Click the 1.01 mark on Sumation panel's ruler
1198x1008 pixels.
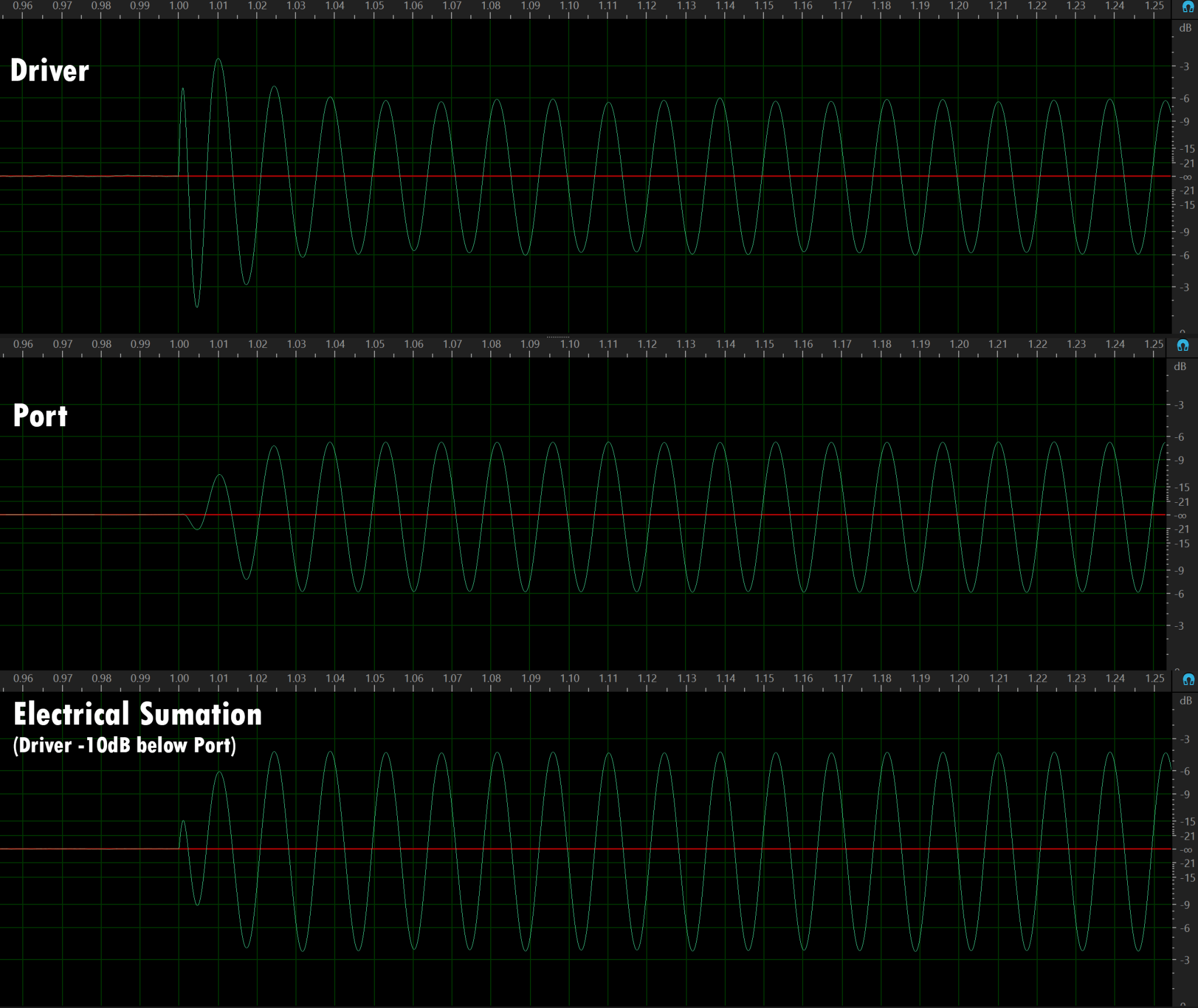219,678
